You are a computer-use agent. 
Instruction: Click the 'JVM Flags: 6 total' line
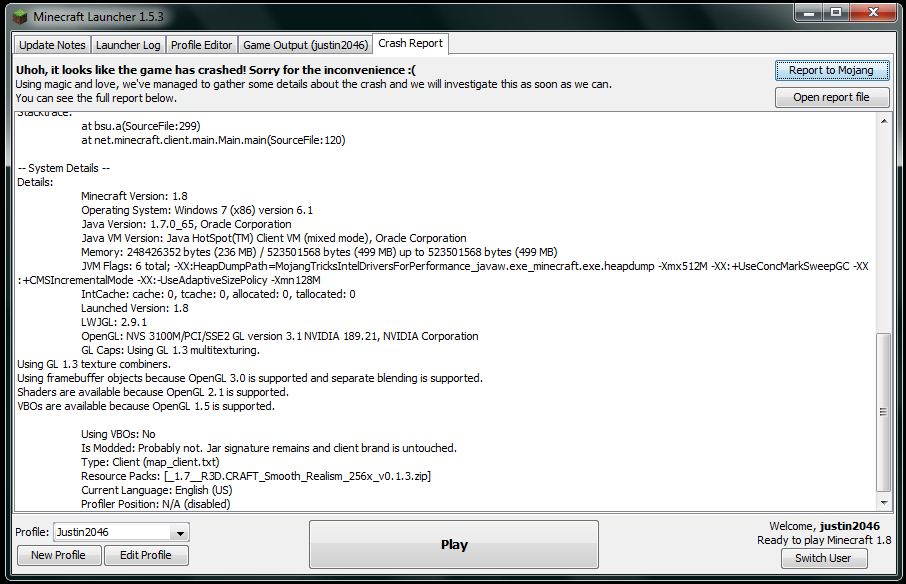pos(443,273)
